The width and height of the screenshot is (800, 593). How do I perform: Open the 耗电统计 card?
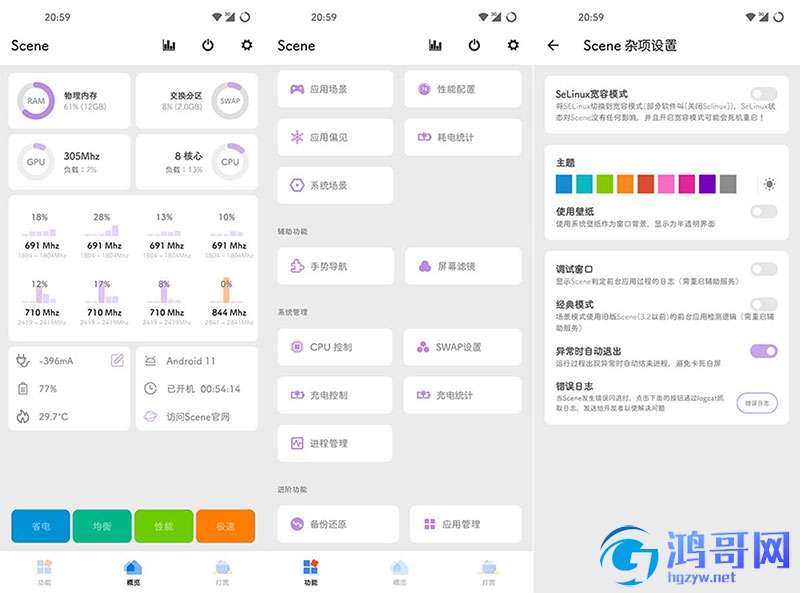[x=463, y=137]
